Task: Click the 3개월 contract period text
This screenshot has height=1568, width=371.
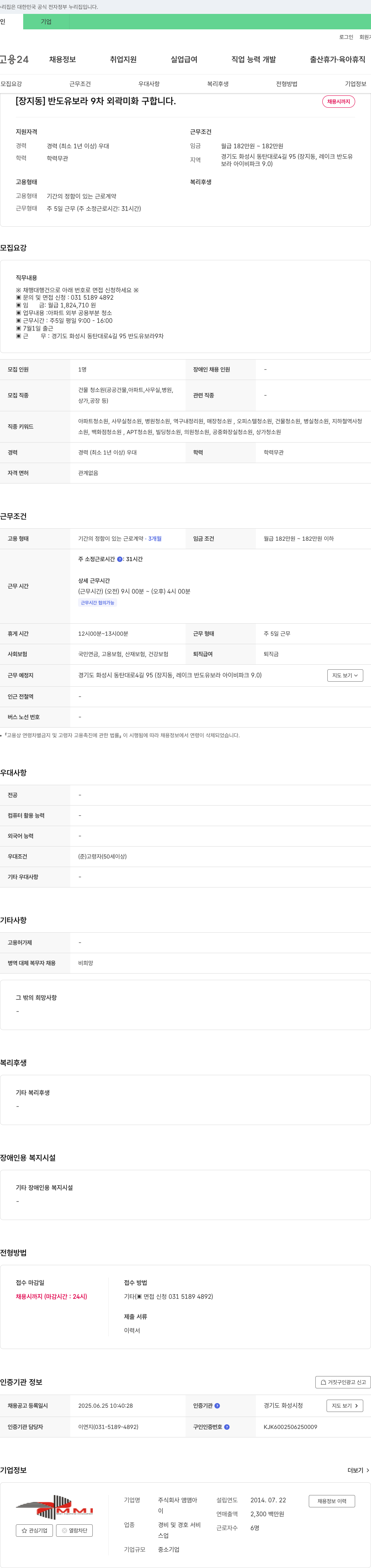Action: tap(155, 539)
